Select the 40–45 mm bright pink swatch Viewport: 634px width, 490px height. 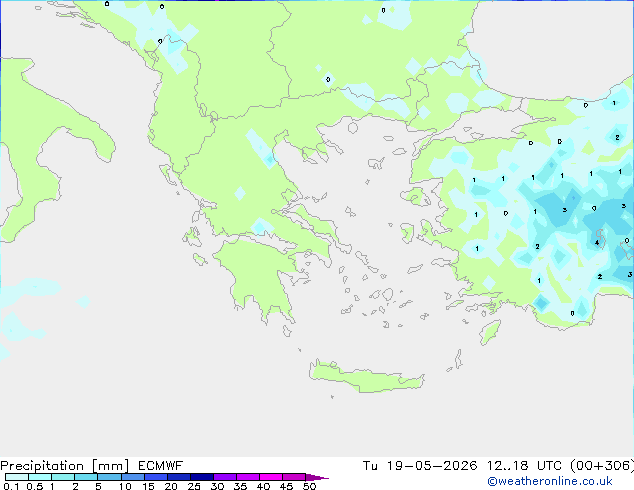pos(271,477)
